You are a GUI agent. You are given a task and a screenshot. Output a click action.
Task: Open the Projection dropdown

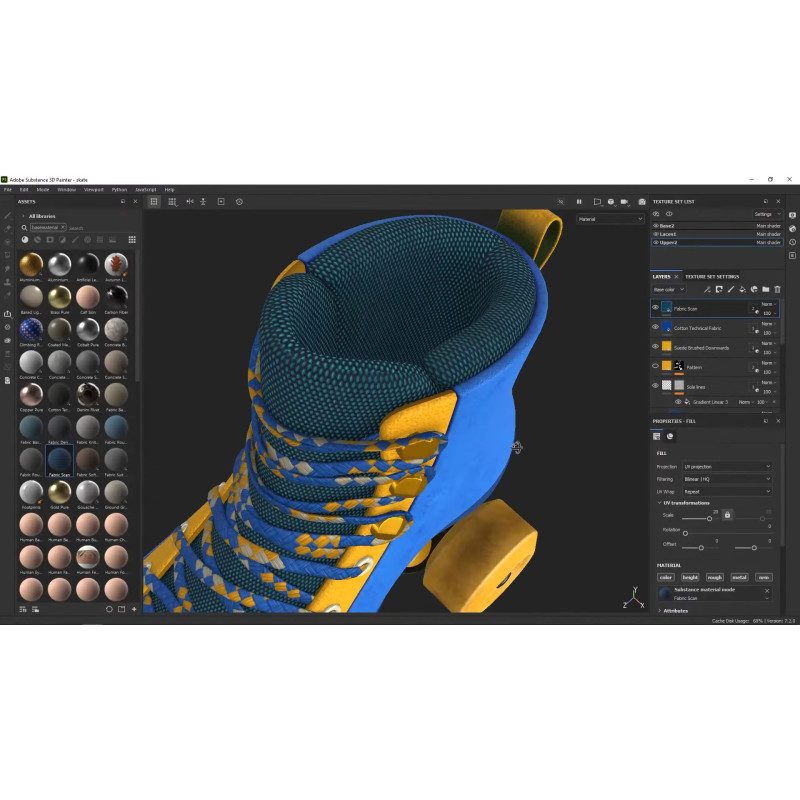pos(727,467)
